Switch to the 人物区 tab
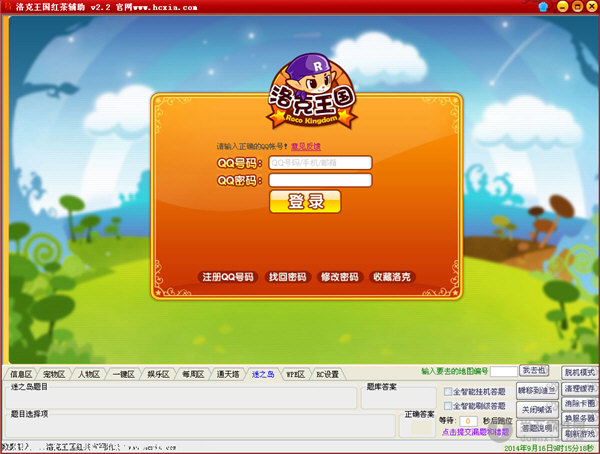 point(89,374)
